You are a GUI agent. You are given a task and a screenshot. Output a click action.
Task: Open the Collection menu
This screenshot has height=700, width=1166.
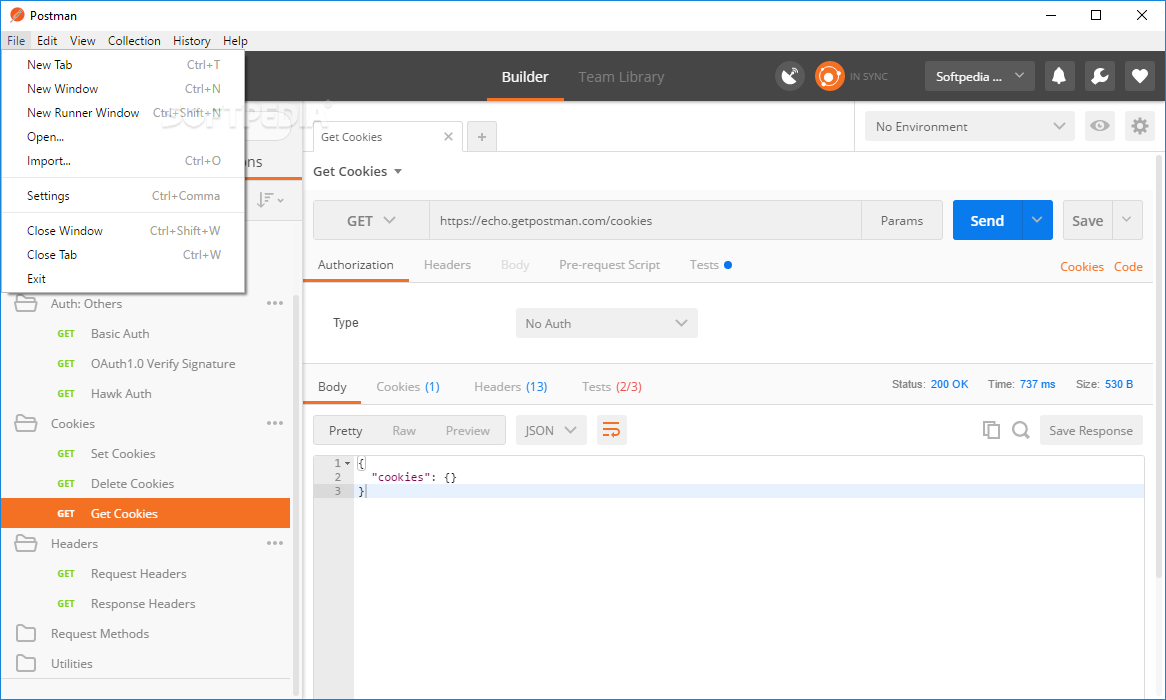point(134,41)
